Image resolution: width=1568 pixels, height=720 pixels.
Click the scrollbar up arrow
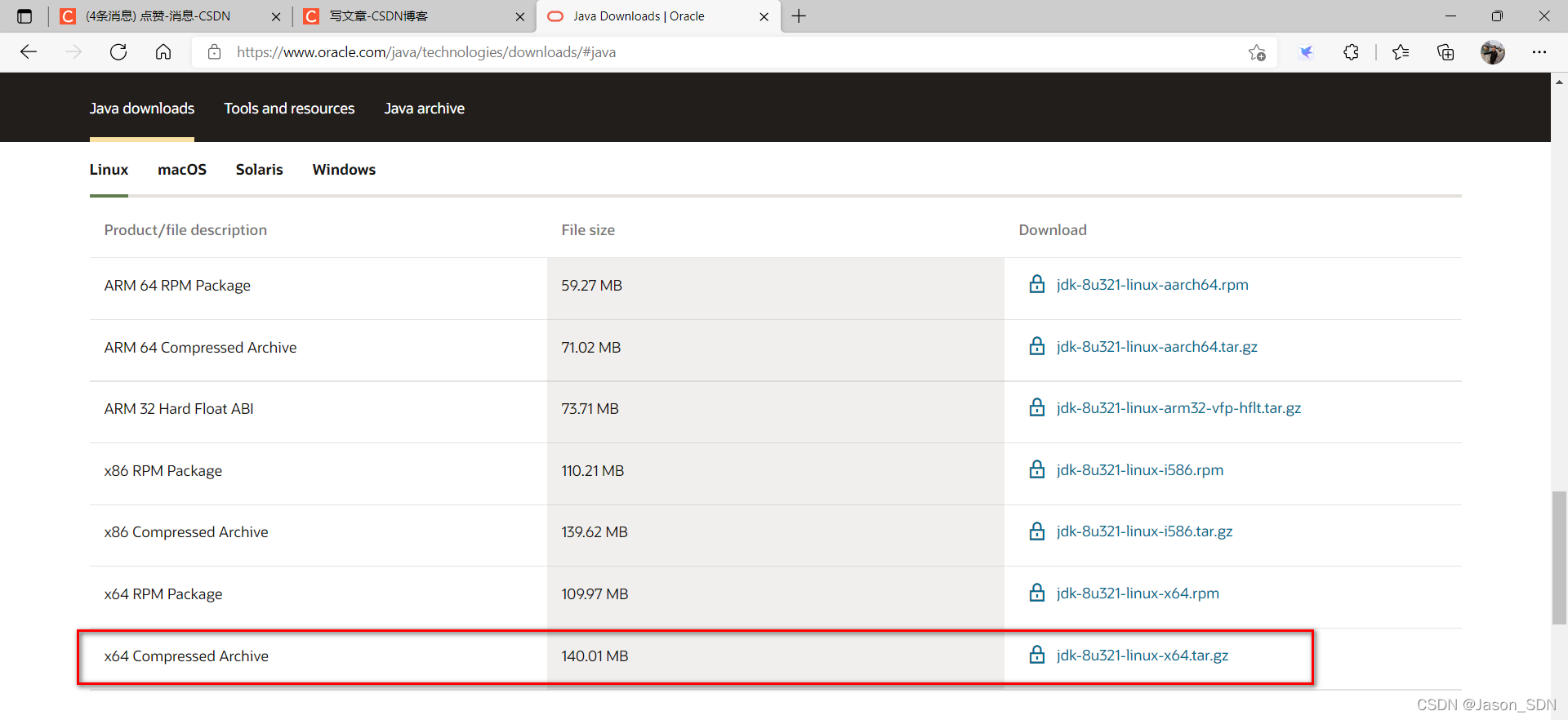click(1559, 82)
